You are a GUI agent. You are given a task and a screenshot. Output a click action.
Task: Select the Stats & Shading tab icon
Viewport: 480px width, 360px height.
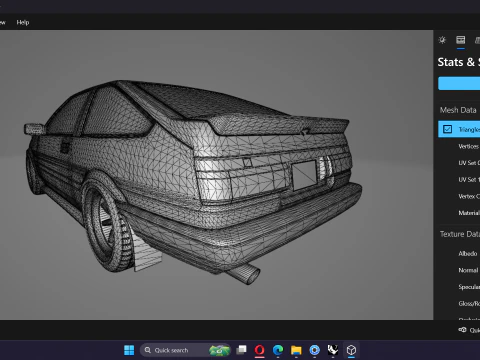pos(461,40)
